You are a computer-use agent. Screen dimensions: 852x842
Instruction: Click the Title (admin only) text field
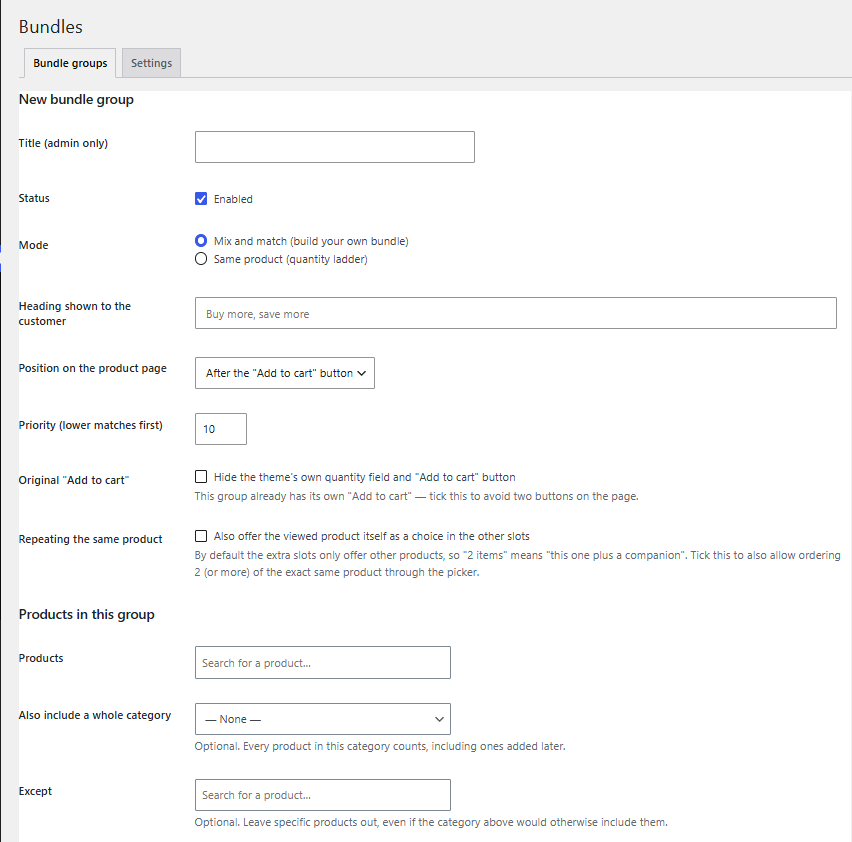pyautogui.click(x=335, y=147)
